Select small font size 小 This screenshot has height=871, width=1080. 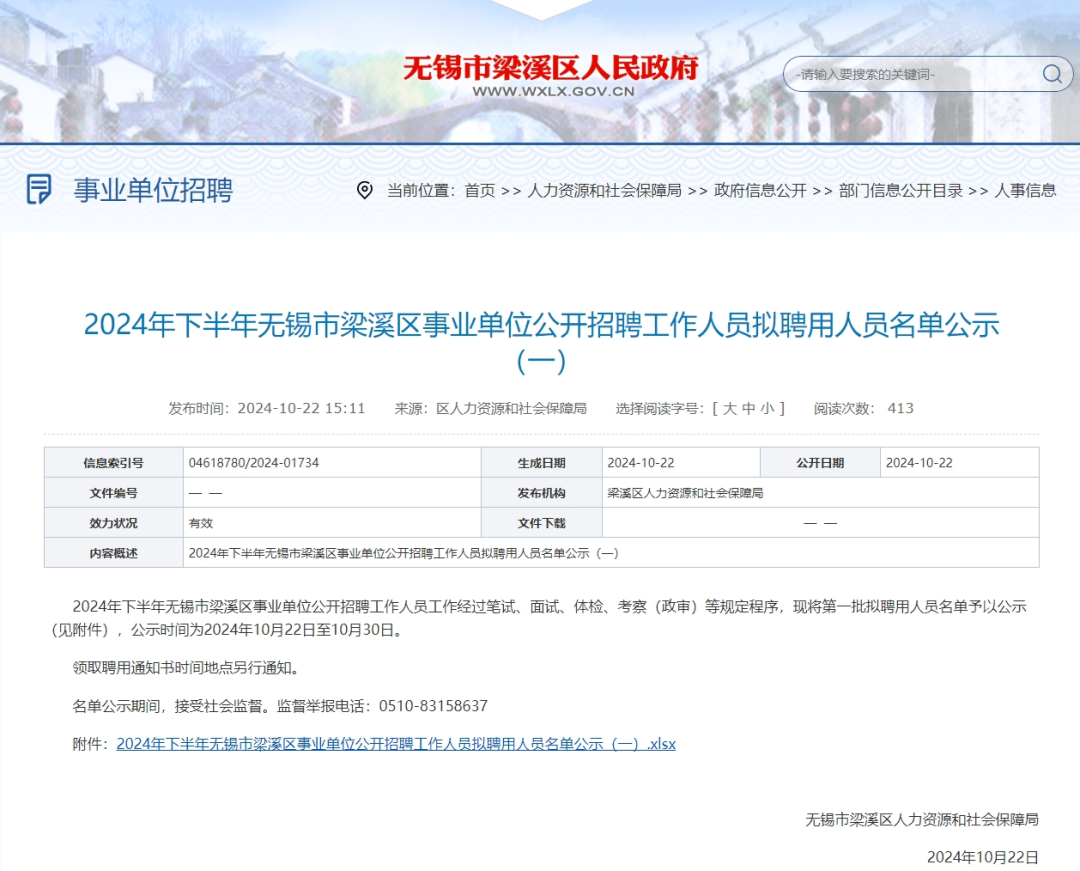click(x=767, y=408)
